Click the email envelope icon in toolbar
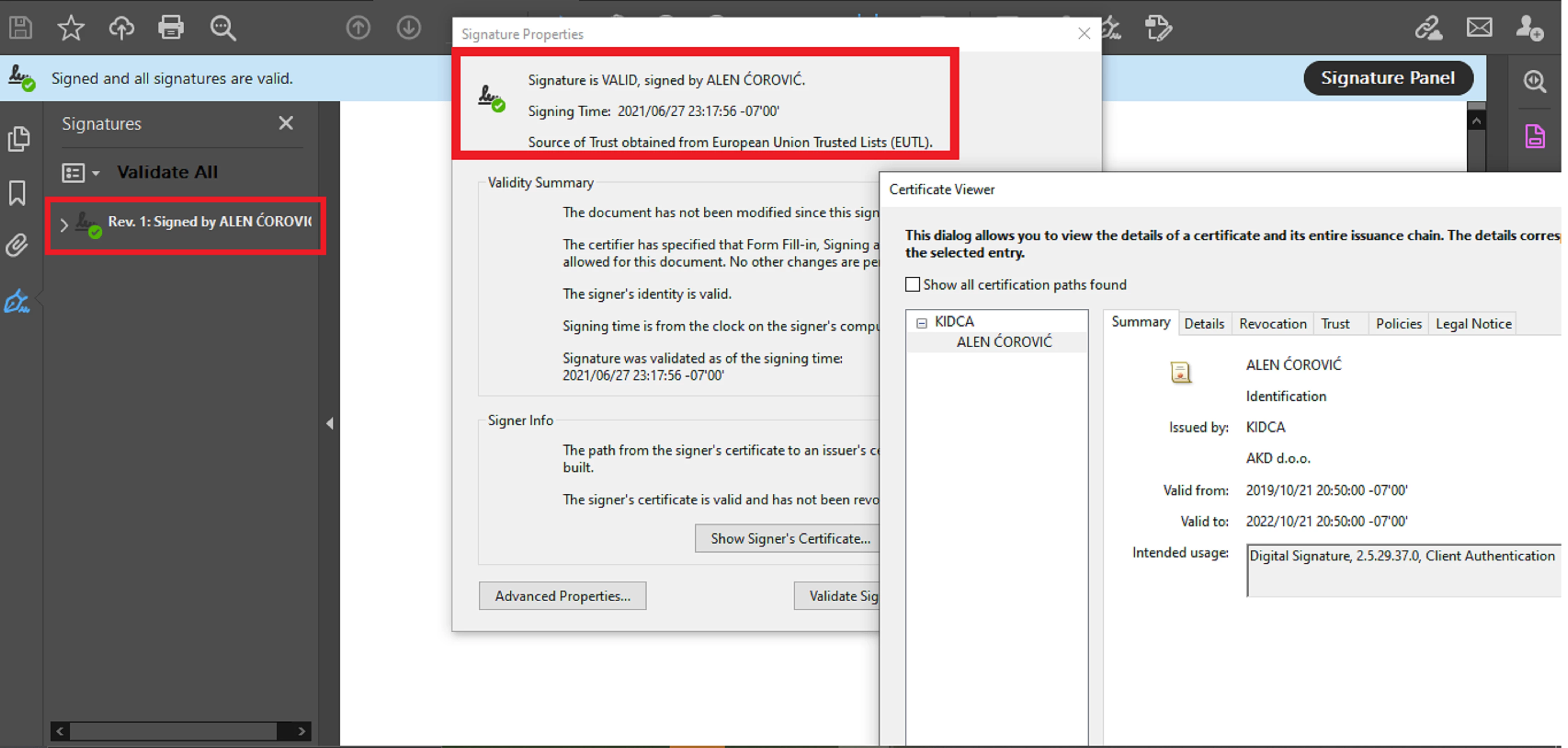The height and width of the screenshot is (748, 1568). click(1479, 28)
